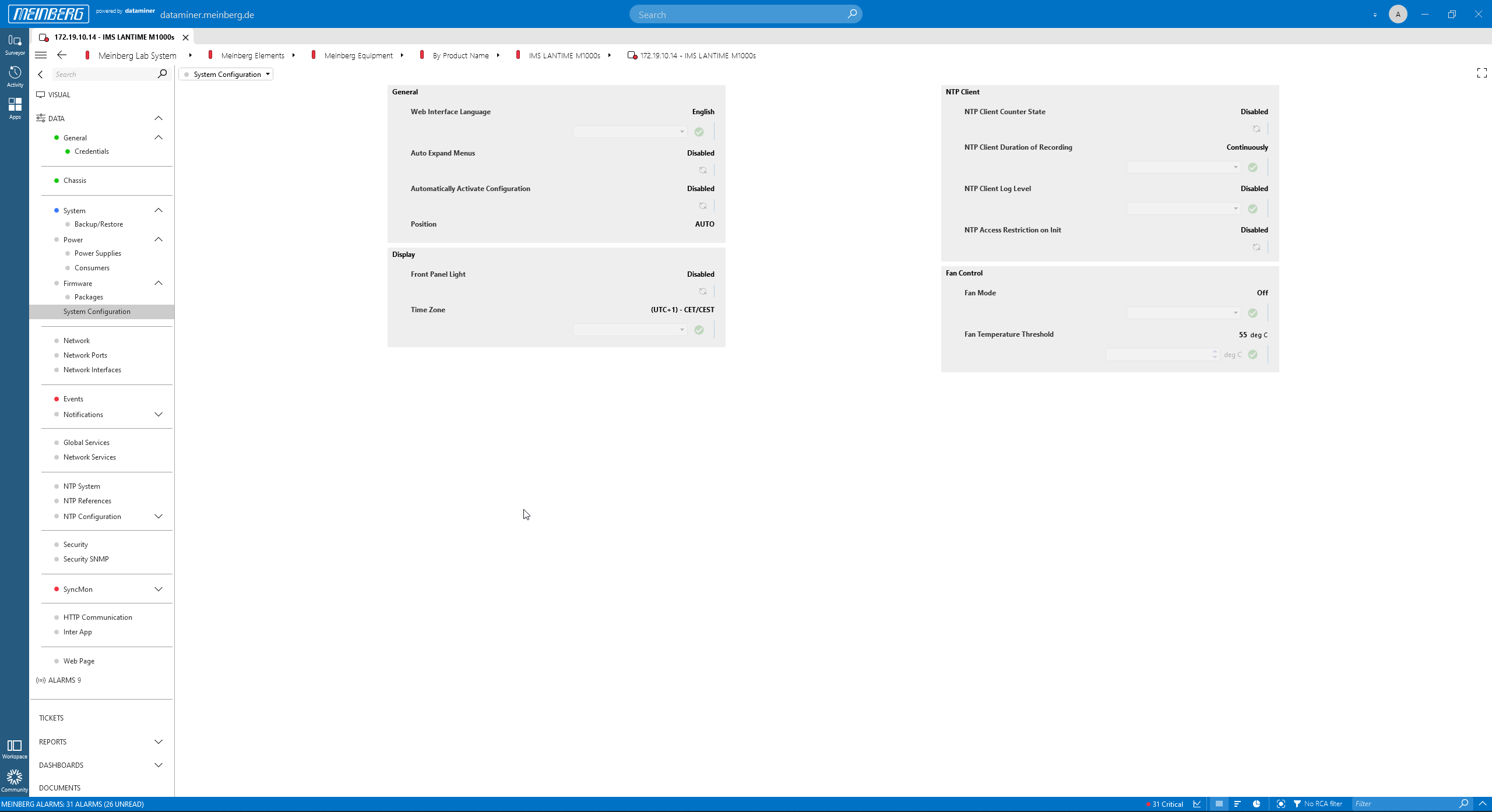Toggle full screen view icon
The height and width of the screenshot is (812, 1492).
pyautogui.click(x=1482, y=73)
